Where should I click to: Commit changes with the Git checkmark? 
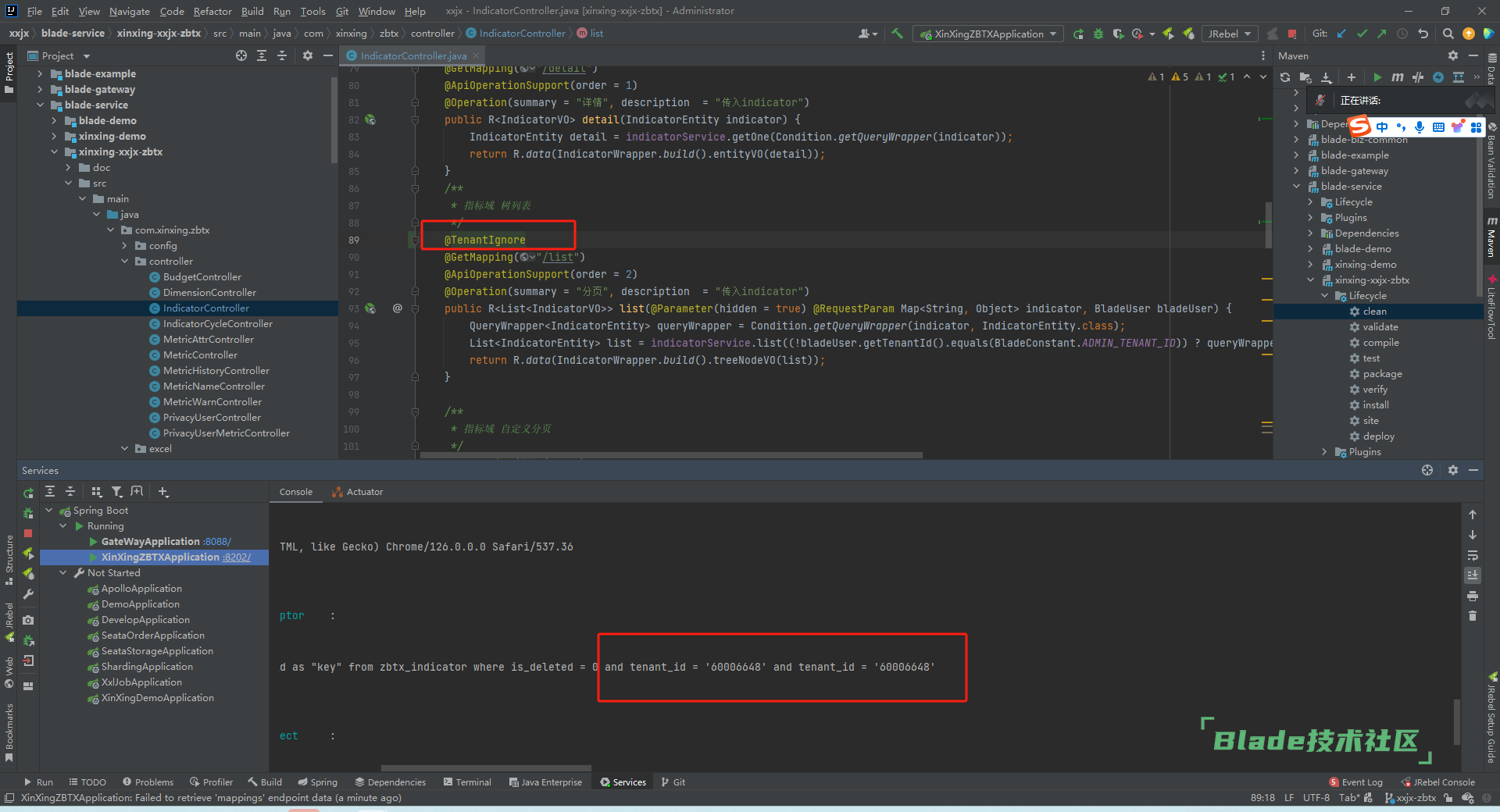(x=1362, y=34)
